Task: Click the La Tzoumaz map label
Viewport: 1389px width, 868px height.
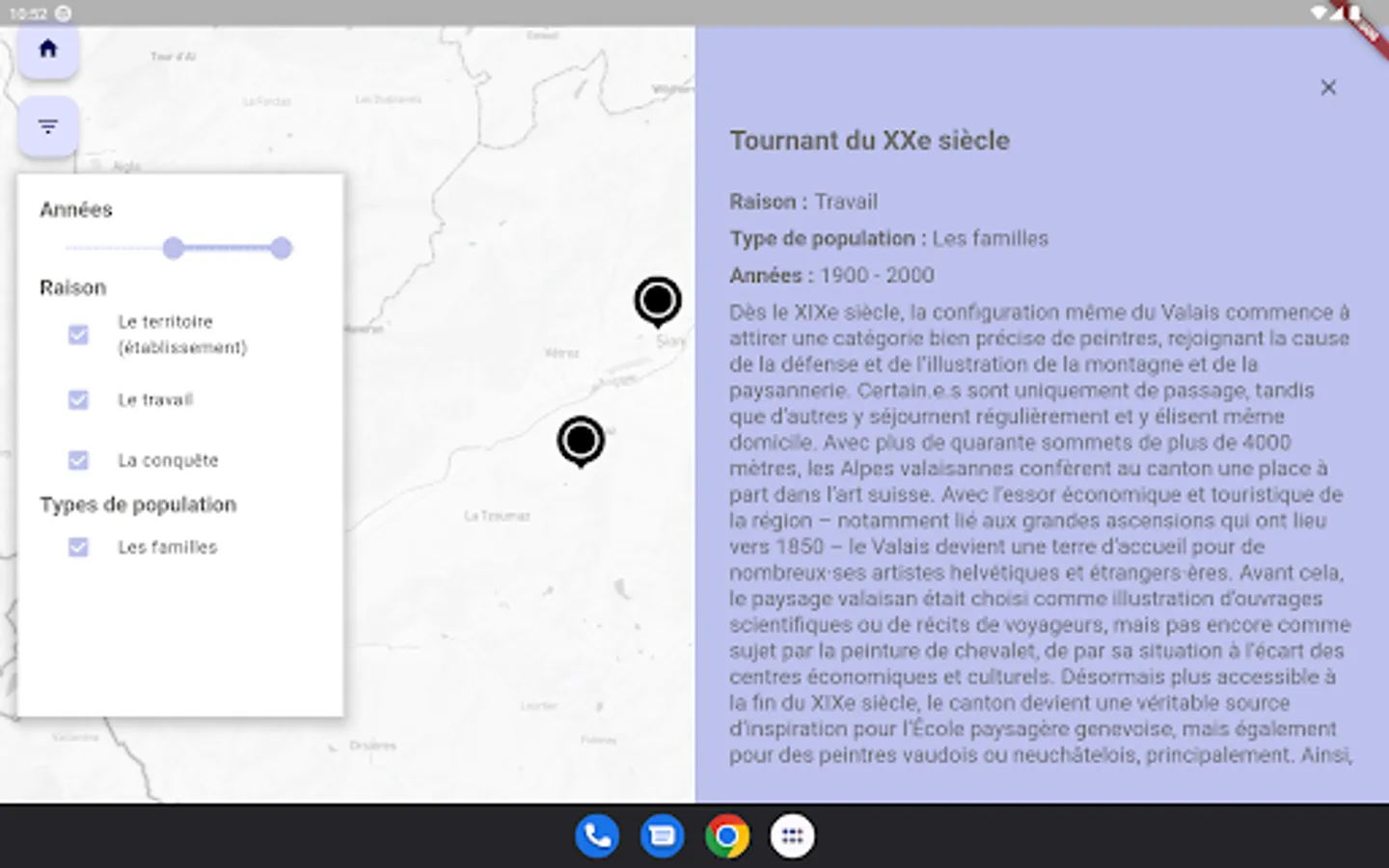Action: click(x=497, y=516)
